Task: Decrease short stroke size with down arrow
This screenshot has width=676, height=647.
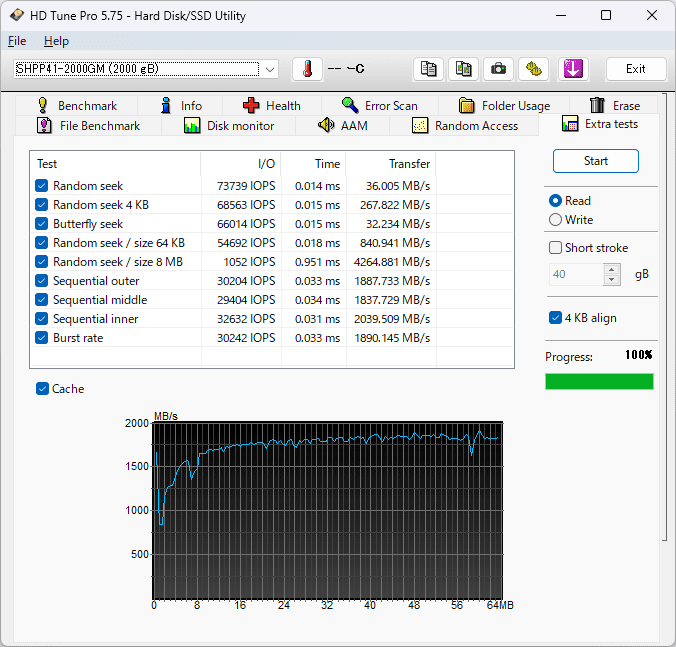Action: (612, 279)
